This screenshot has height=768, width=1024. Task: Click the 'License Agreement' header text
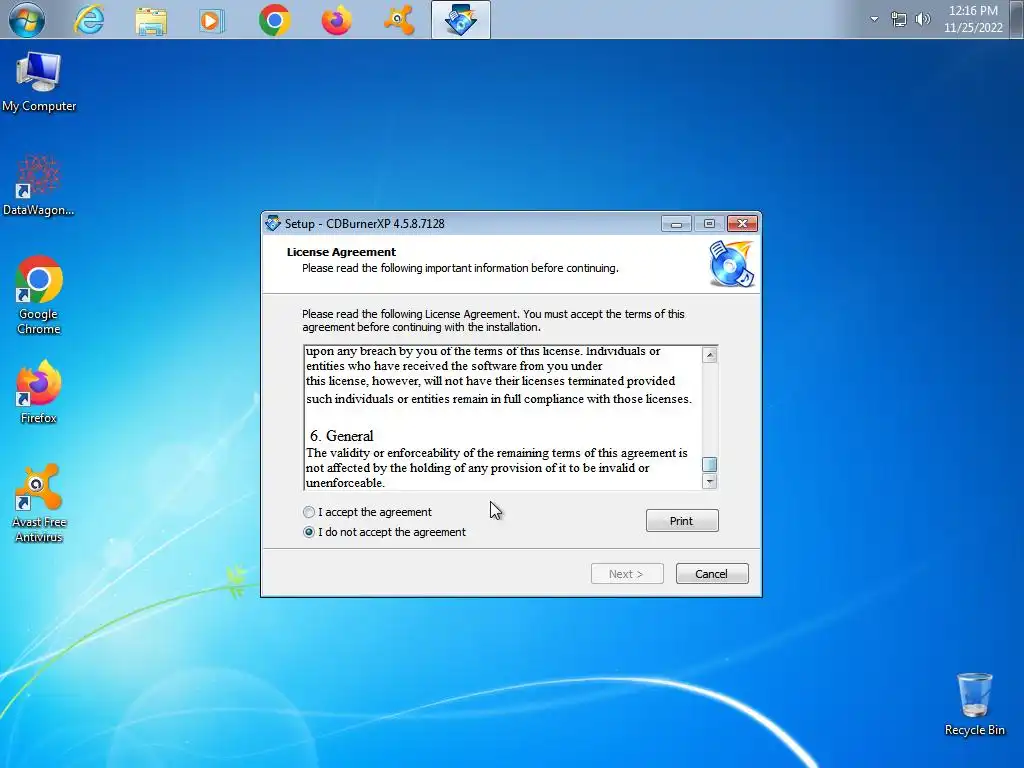[341, 252]
